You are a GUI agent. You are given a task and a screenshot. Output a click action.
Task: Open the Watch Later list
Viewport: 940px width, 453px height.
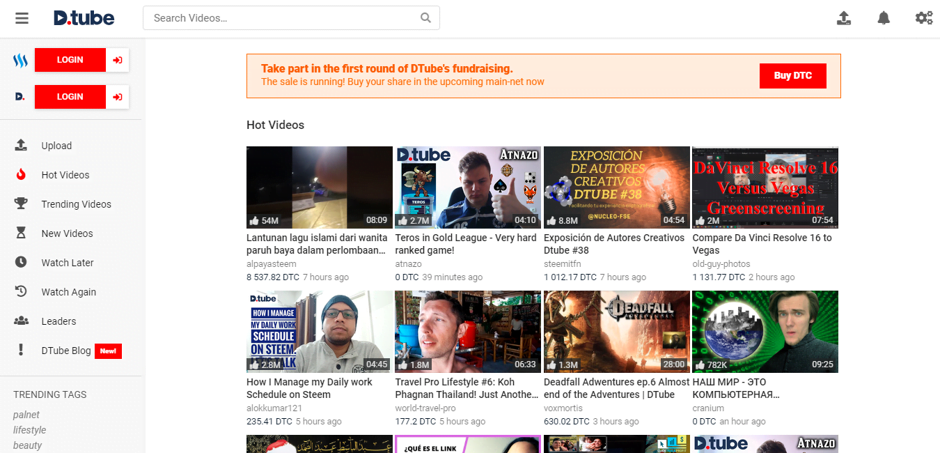point(67,263)
